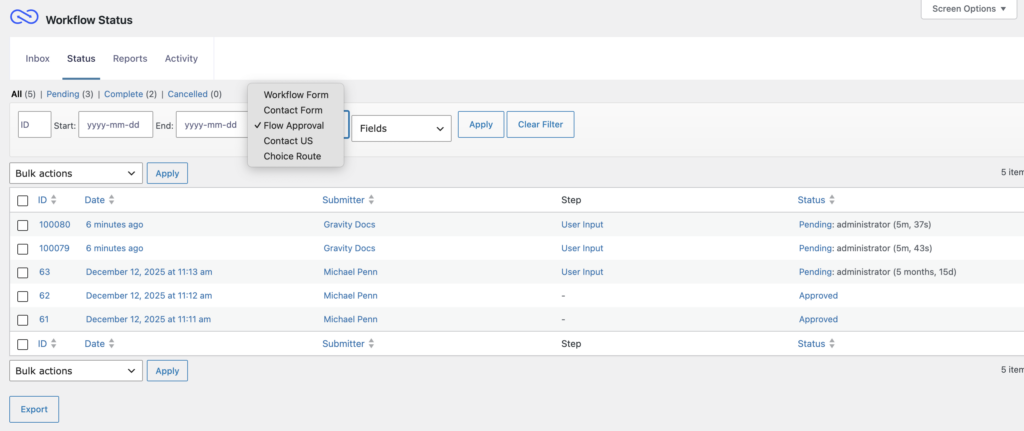
Task: Click Gravity Docs submitter for entry 100080
Action: click(x=349, y=225)
